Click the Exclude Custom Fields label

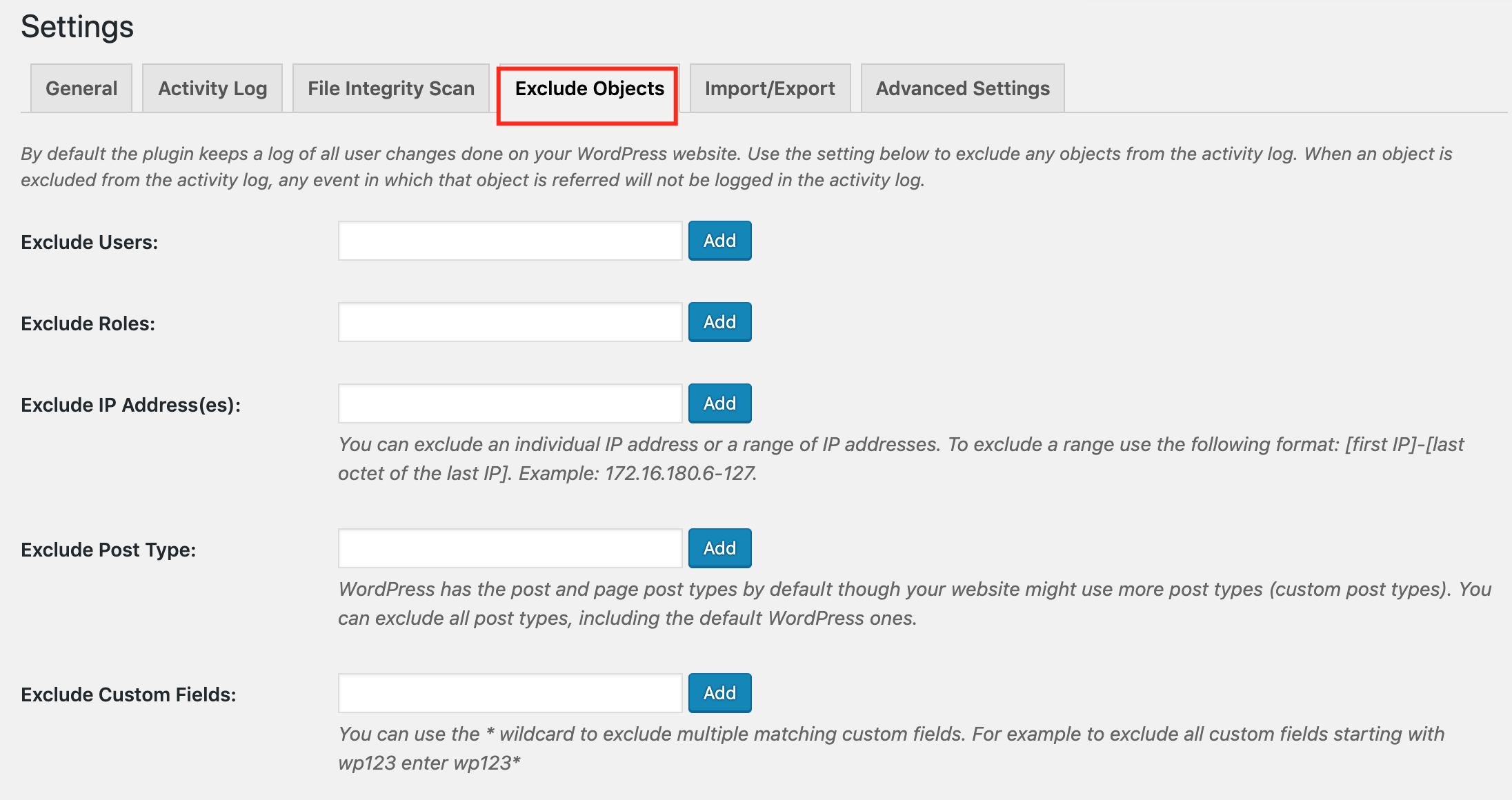click(128, 694)
